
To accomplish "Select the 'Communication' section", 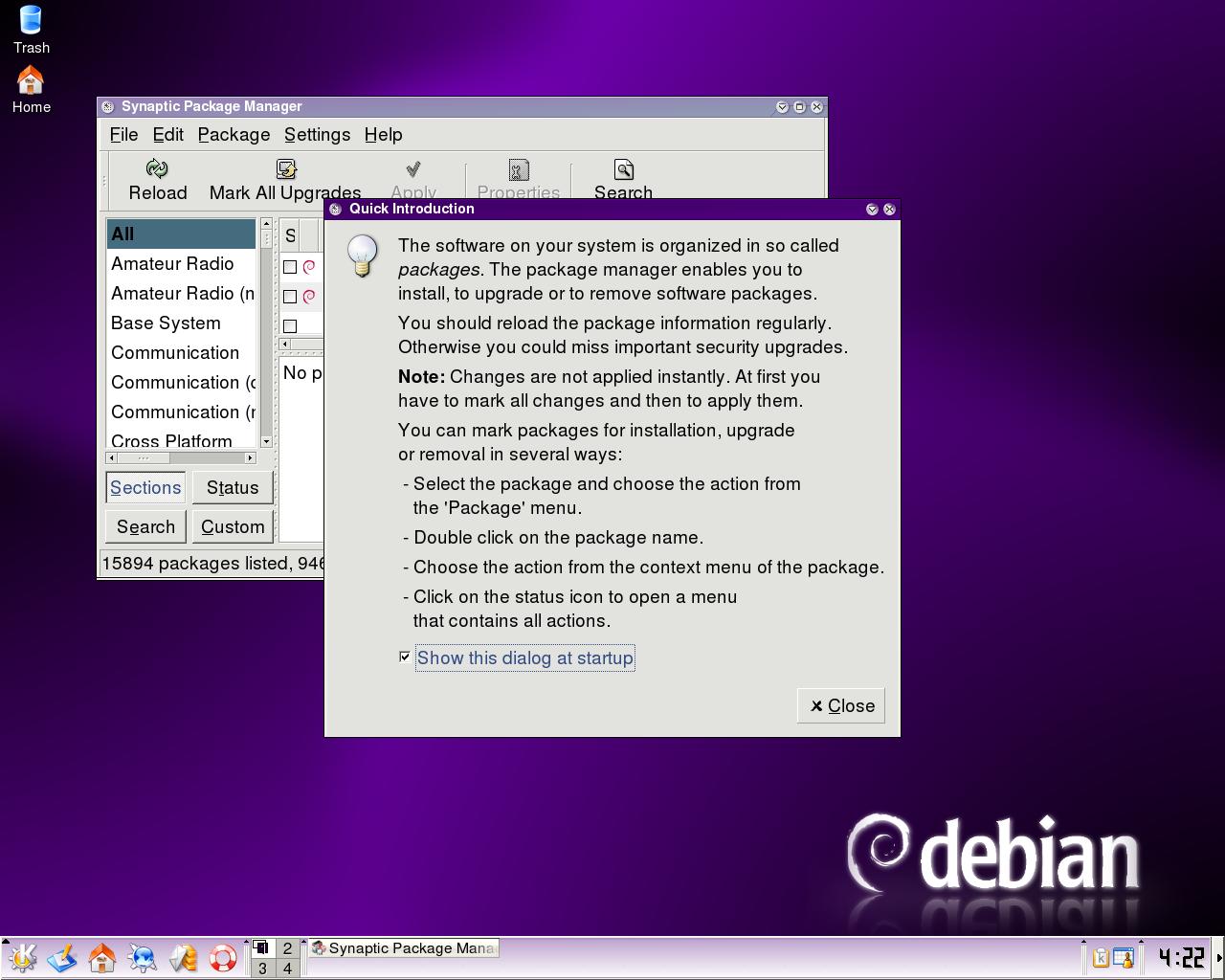I will [x=181, y=353].
